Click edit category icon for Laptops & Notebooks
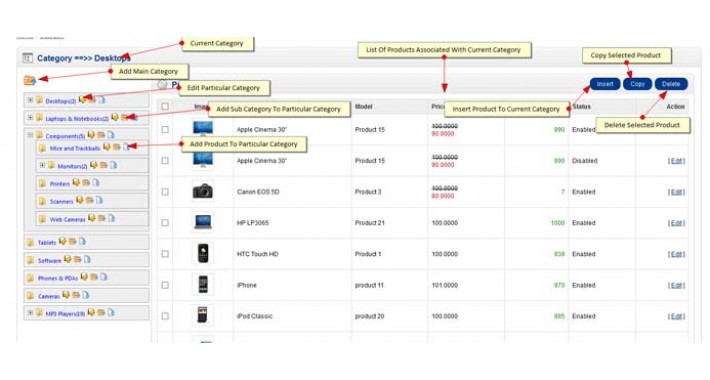This screenshot has height=380, width=710. coord(115,117)
